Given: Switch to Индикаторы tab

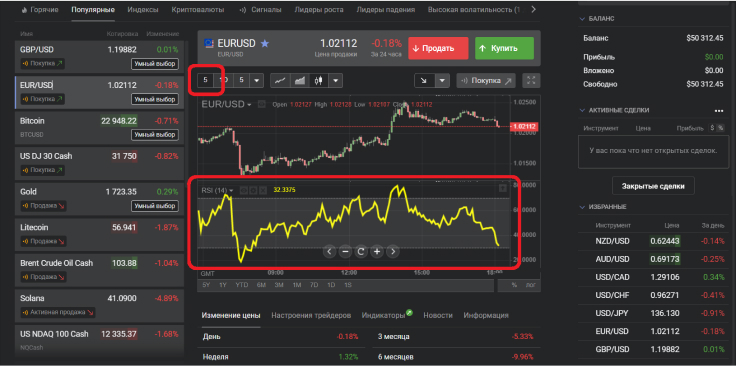Looking at the screenshot, I should (383, 315).
